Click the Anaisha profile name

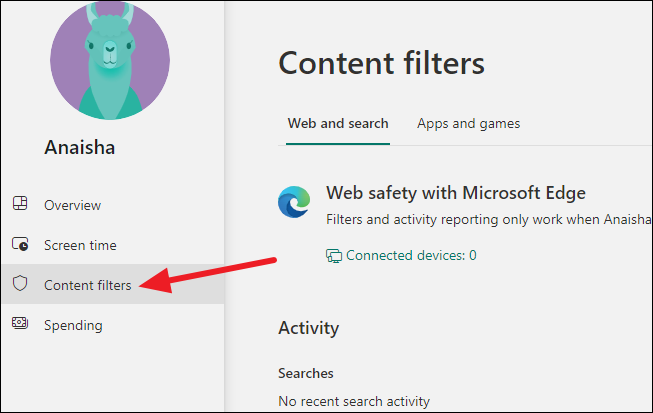pos(80,147)
